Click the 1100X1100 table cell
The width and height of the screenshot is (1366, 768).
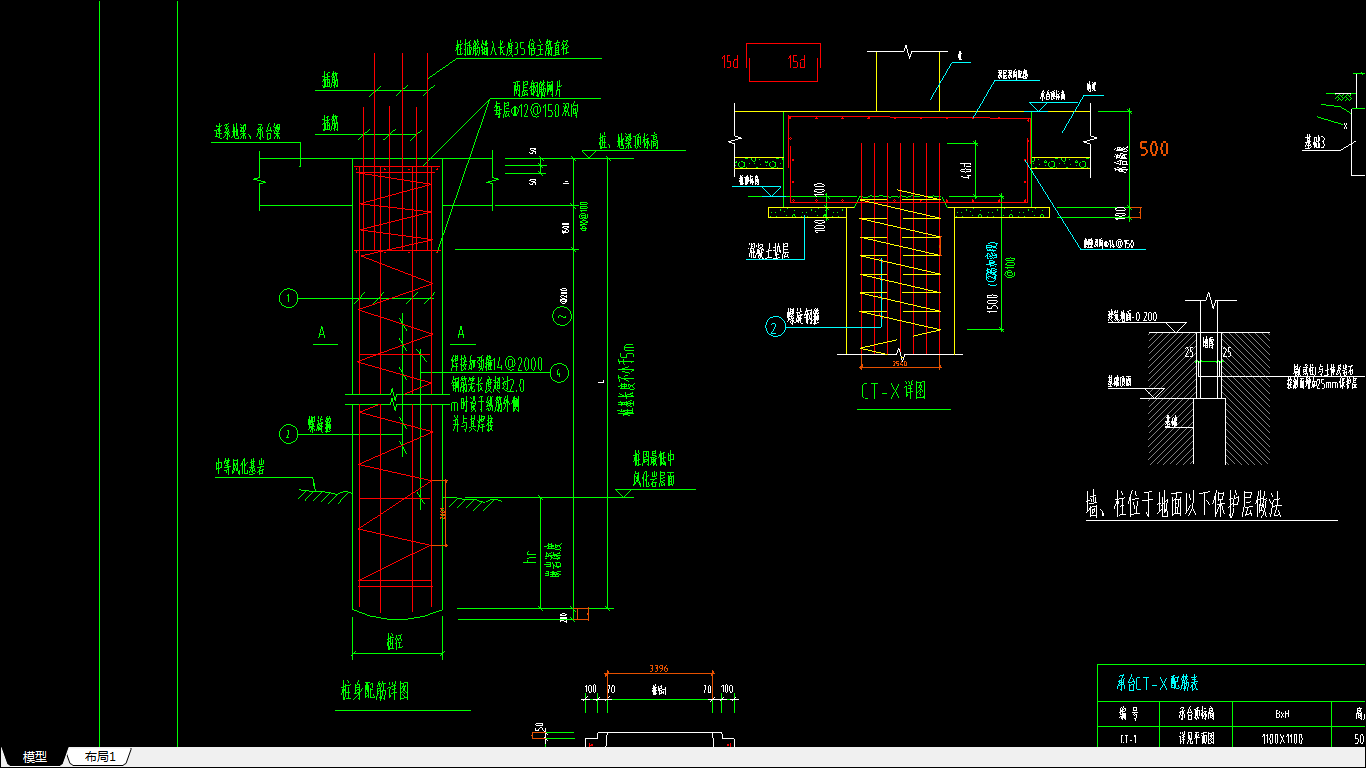tap(1281, 739)
